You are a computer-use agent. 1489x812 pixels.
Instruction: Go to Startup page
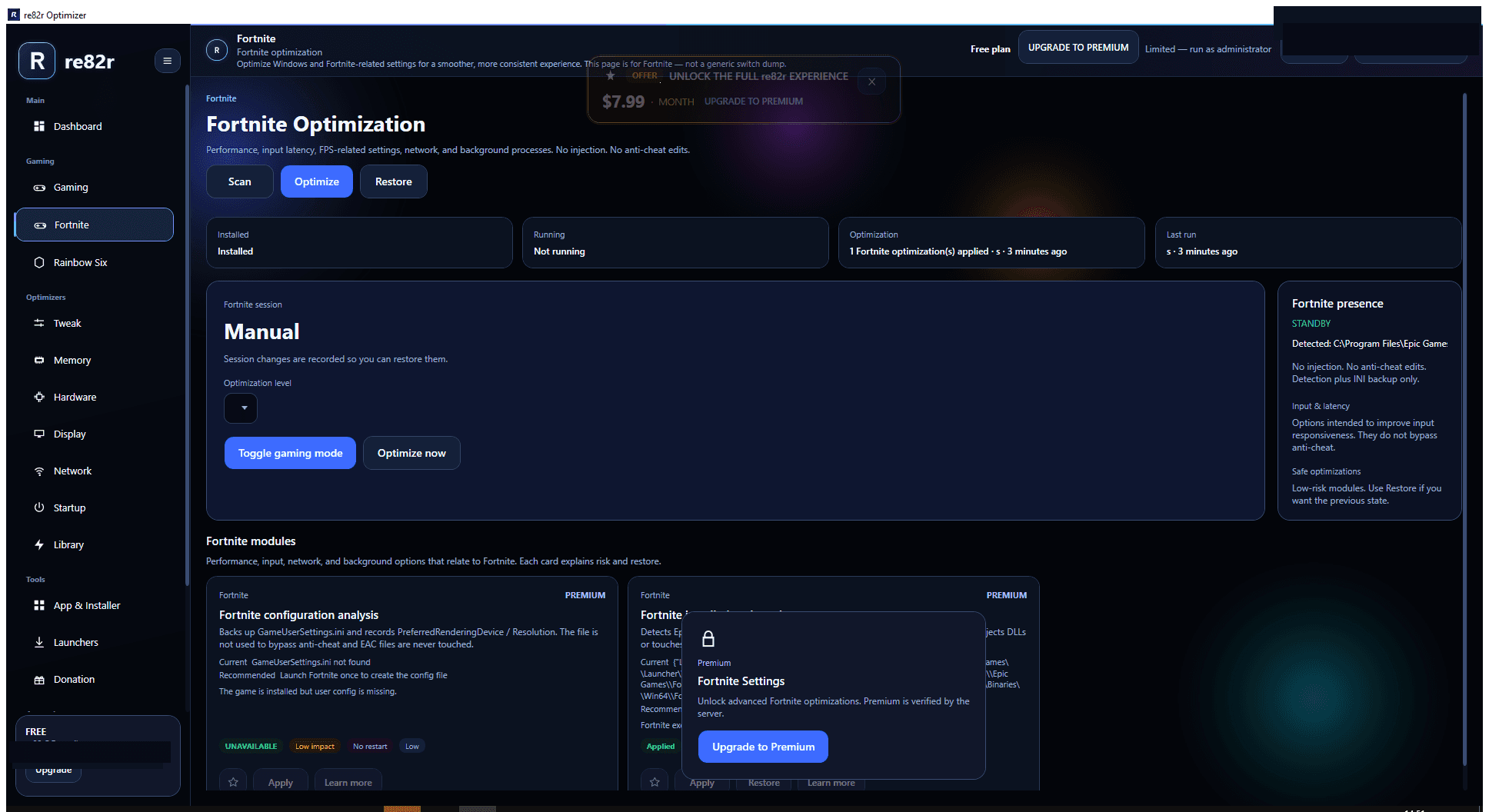coord(94,507)
